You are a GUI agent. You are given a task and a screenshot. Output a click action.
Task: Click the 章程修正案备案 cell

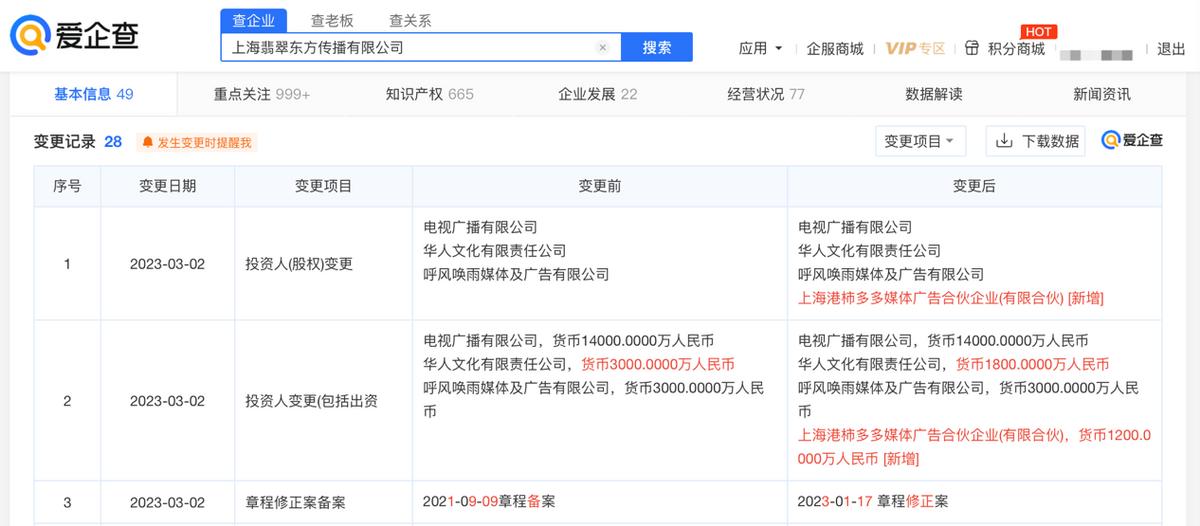[323, 503]
